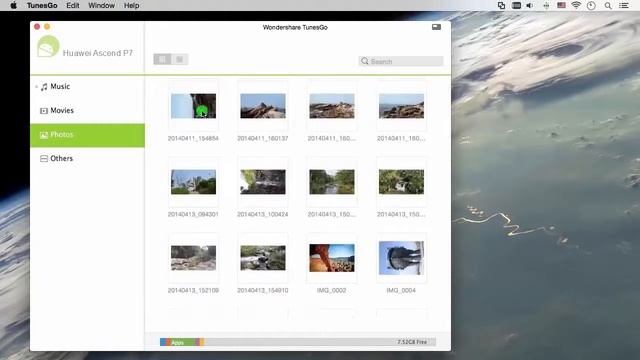
Task: Select third photo in the 20140411 row
Action: point(332,106)
